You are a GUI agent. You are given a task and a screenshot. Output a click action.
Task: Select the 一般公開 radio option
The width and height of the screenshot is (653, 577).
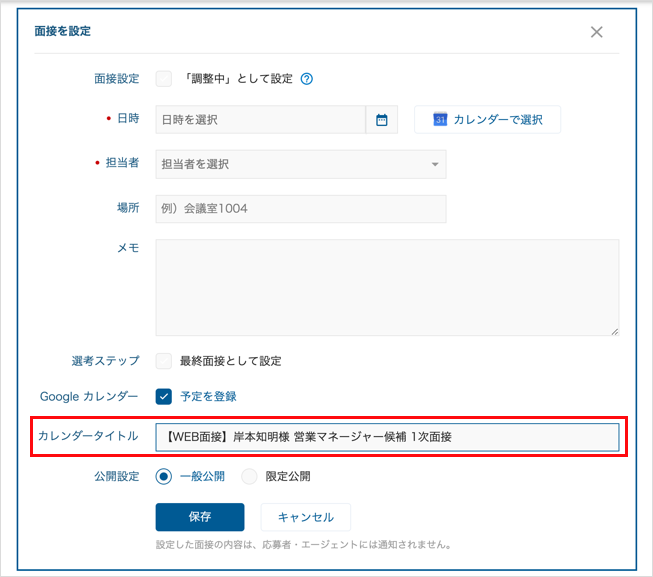[x=164, y=476]
